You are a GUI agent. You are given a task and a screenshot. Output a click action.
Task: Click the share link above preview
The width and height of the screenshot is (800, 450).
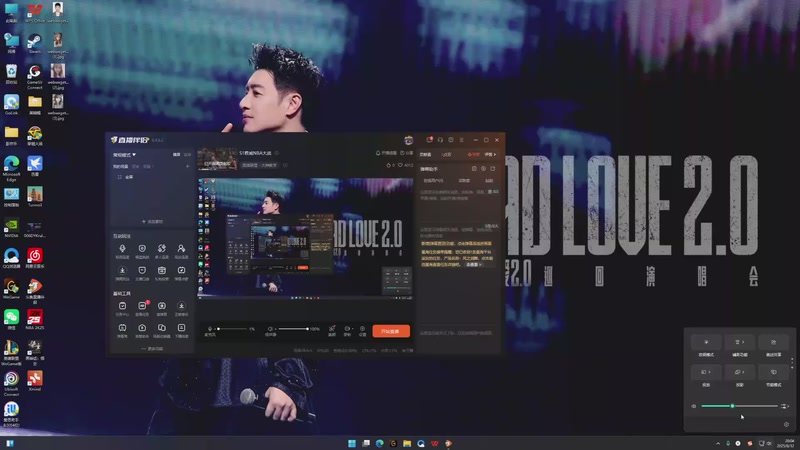point(407,153)
